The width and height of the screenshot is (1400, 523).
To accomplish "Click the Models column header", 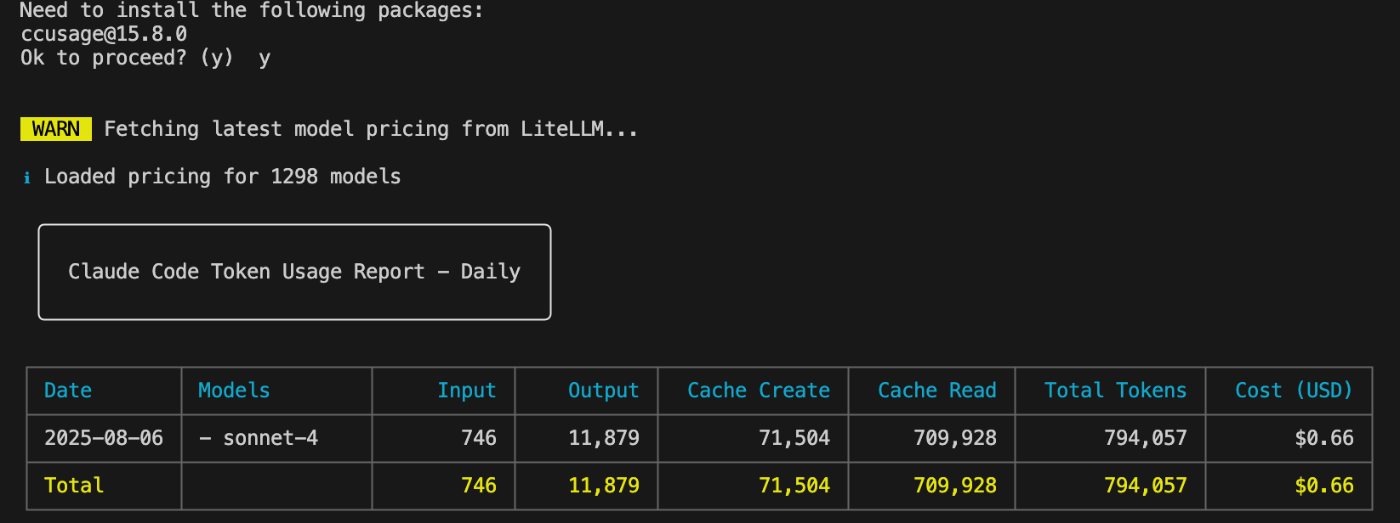I will tap(234, 390).
